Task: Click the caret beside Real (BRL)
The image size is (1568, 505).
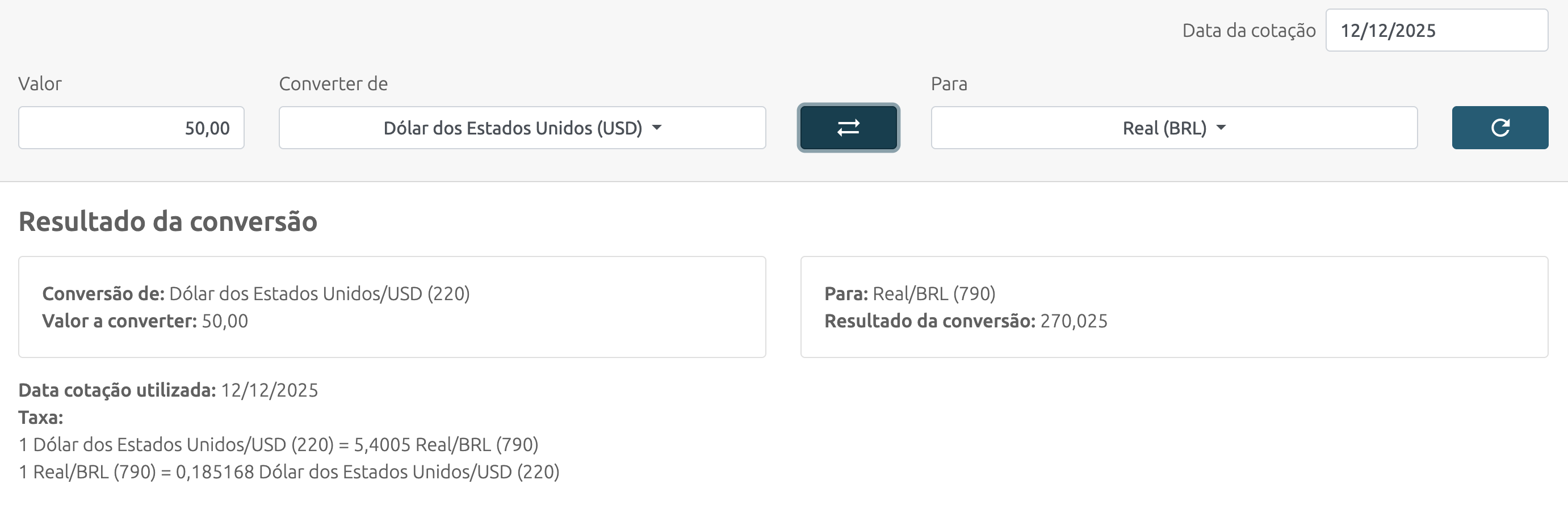Action: pyautogui.click(x=1221, y=128)
